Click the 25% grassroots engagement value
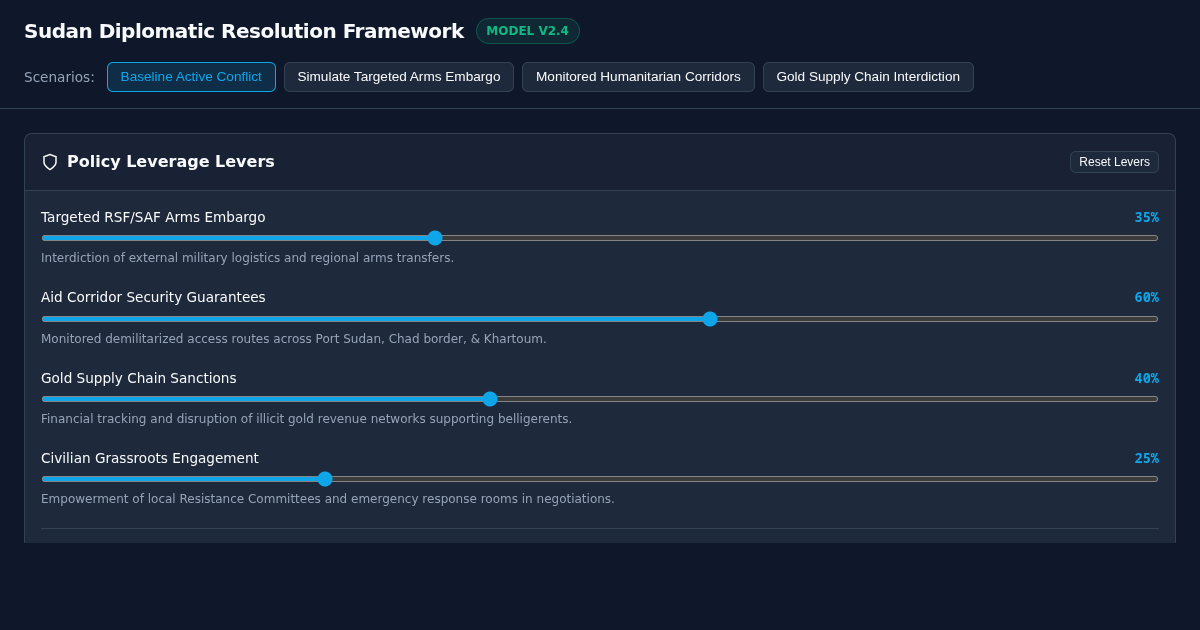 coord(1146,458)
